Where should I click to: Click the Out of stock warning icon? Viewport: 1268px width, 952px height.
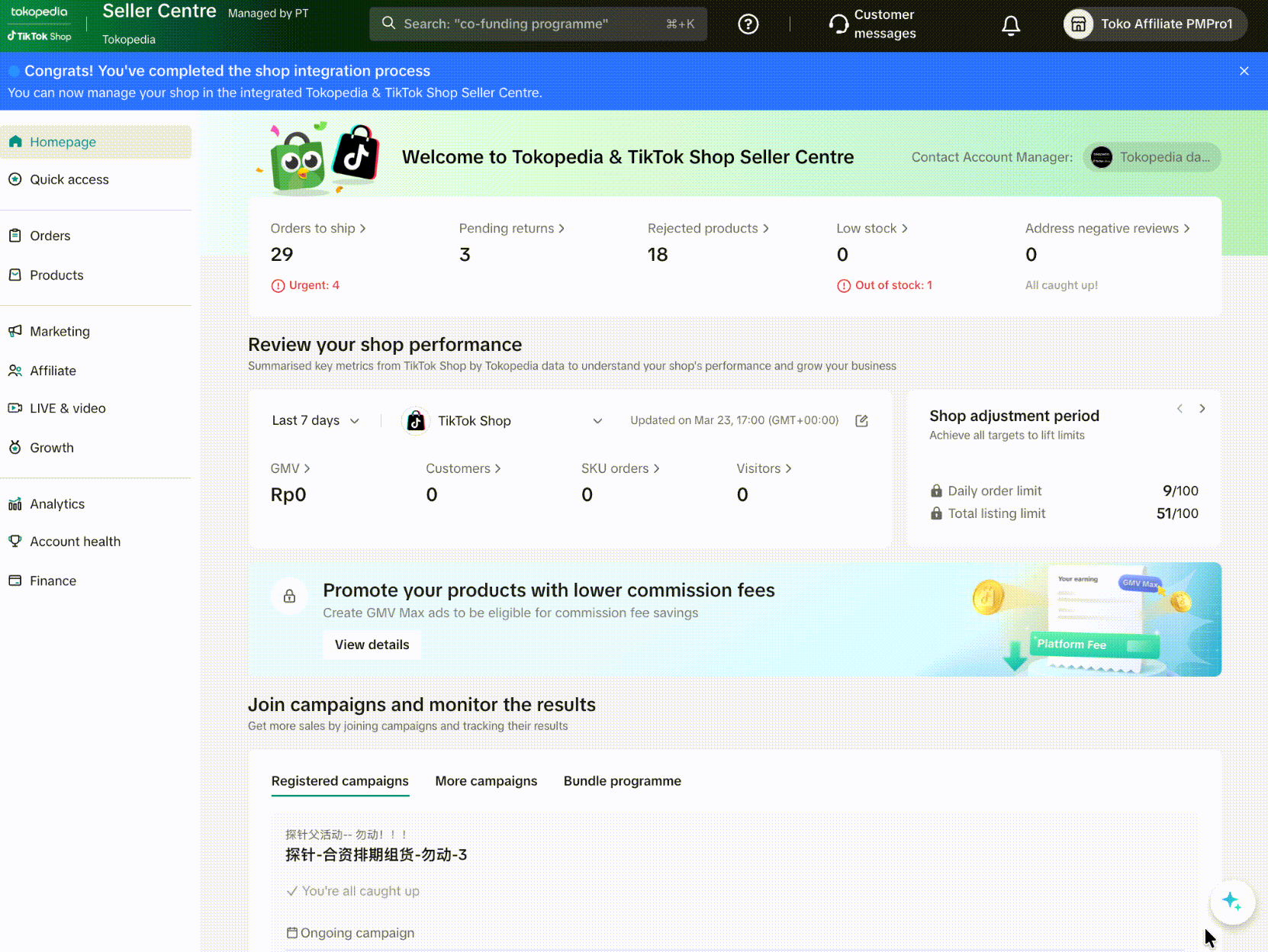point(844,286)
